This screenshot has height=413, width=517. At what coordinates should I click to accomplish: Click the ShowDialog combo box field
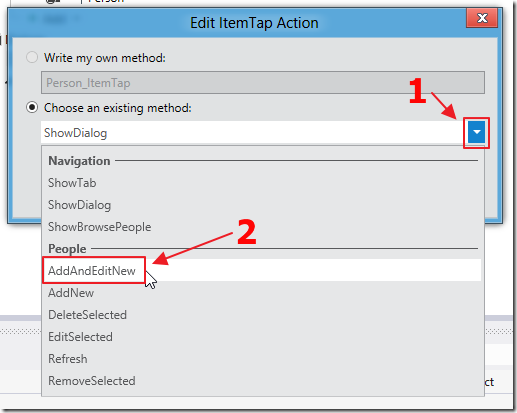[x=254, y=132]
